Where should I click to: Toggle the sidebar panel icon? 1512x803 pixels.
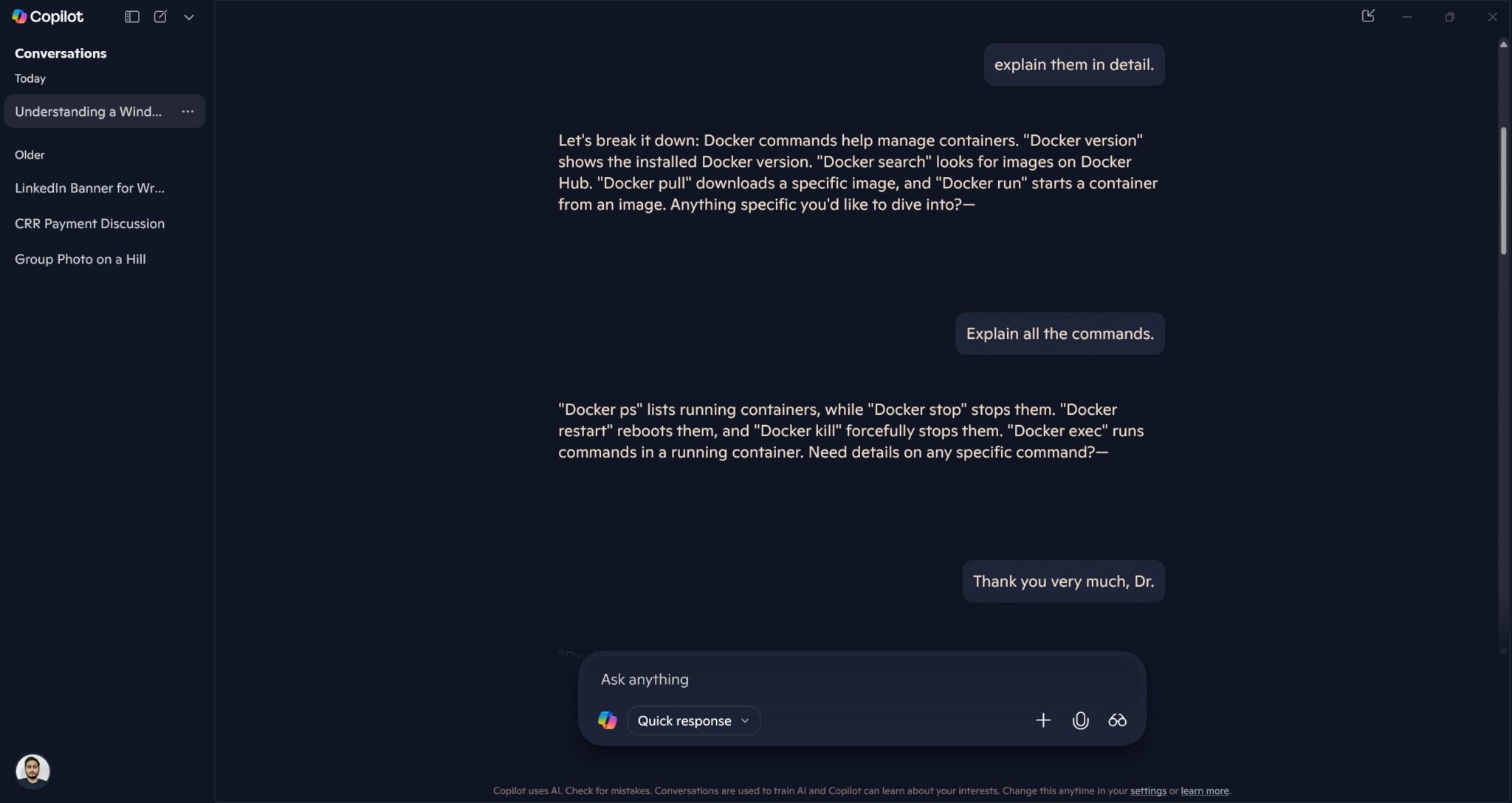click(x=132, y=17)
